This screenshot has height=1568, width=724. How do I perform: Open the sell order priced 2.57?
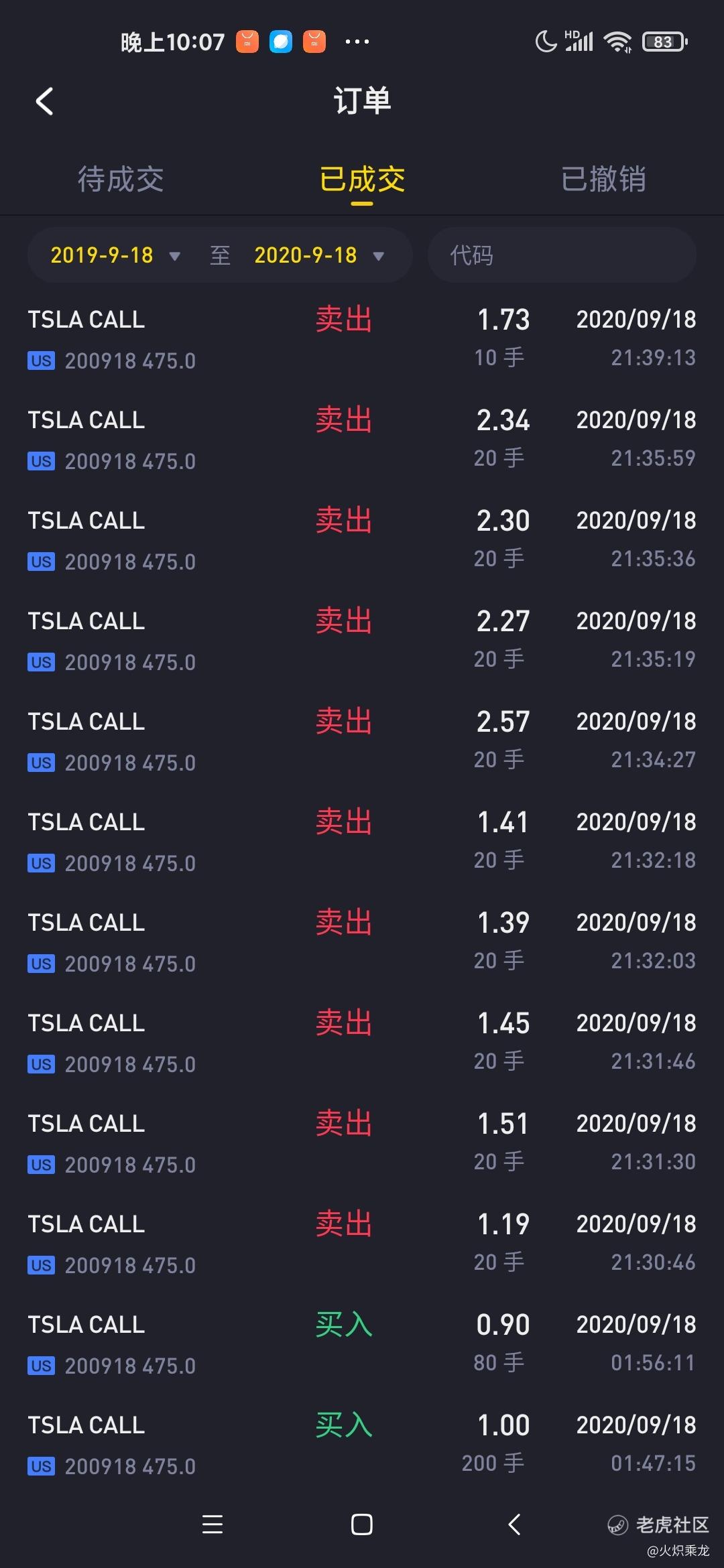coord(362,740)
